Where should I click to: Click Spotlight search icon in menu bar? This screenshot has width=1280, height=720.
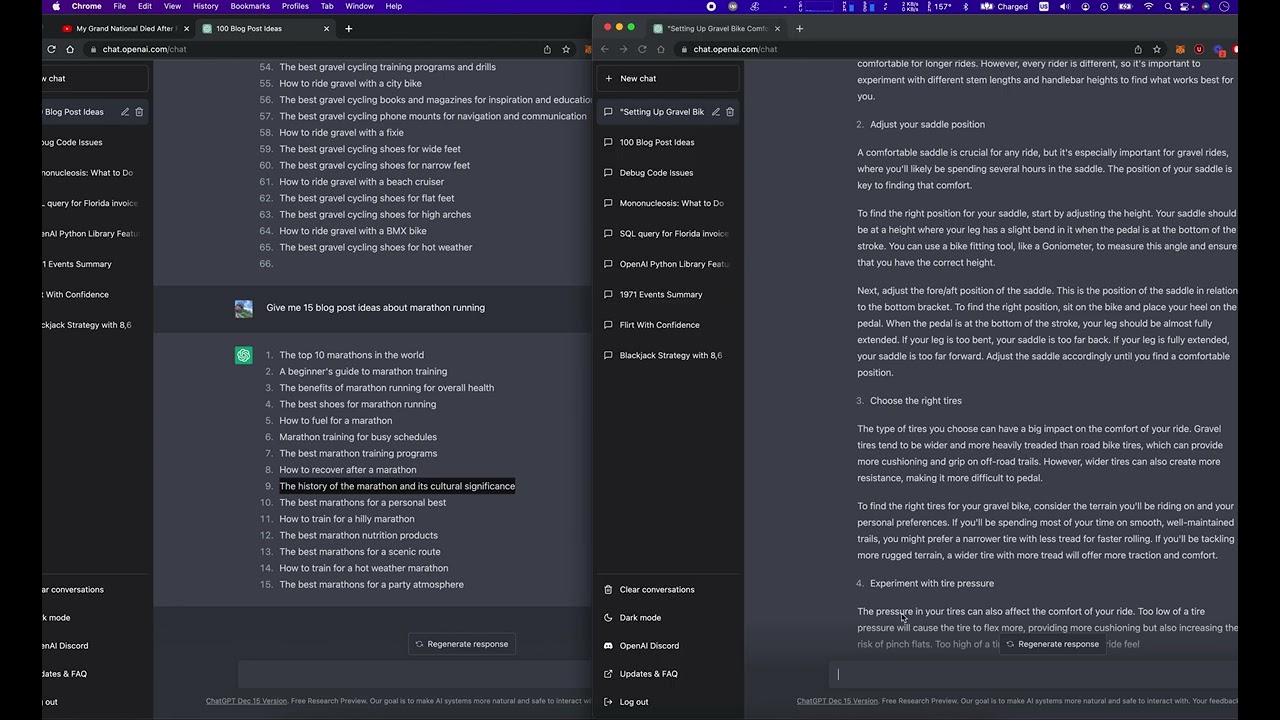pyautogui.click(x=1167, y=6)
